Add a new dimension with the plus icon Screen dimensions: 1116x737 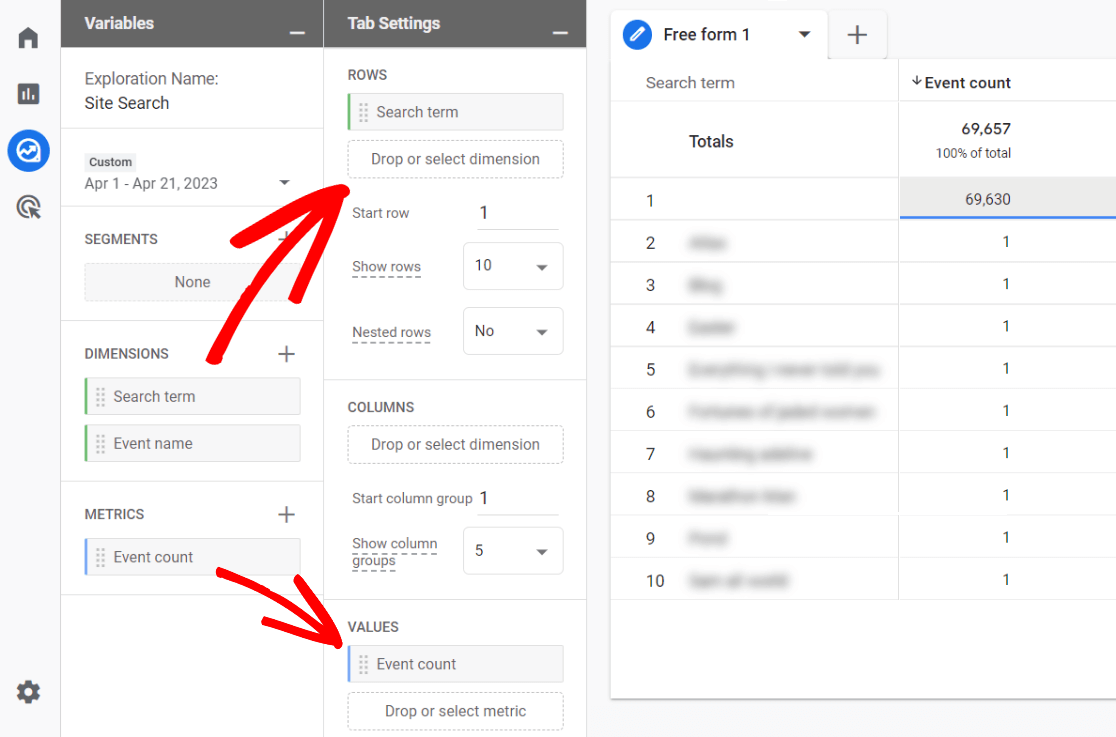pyautogui.click(x=286, y=353)
